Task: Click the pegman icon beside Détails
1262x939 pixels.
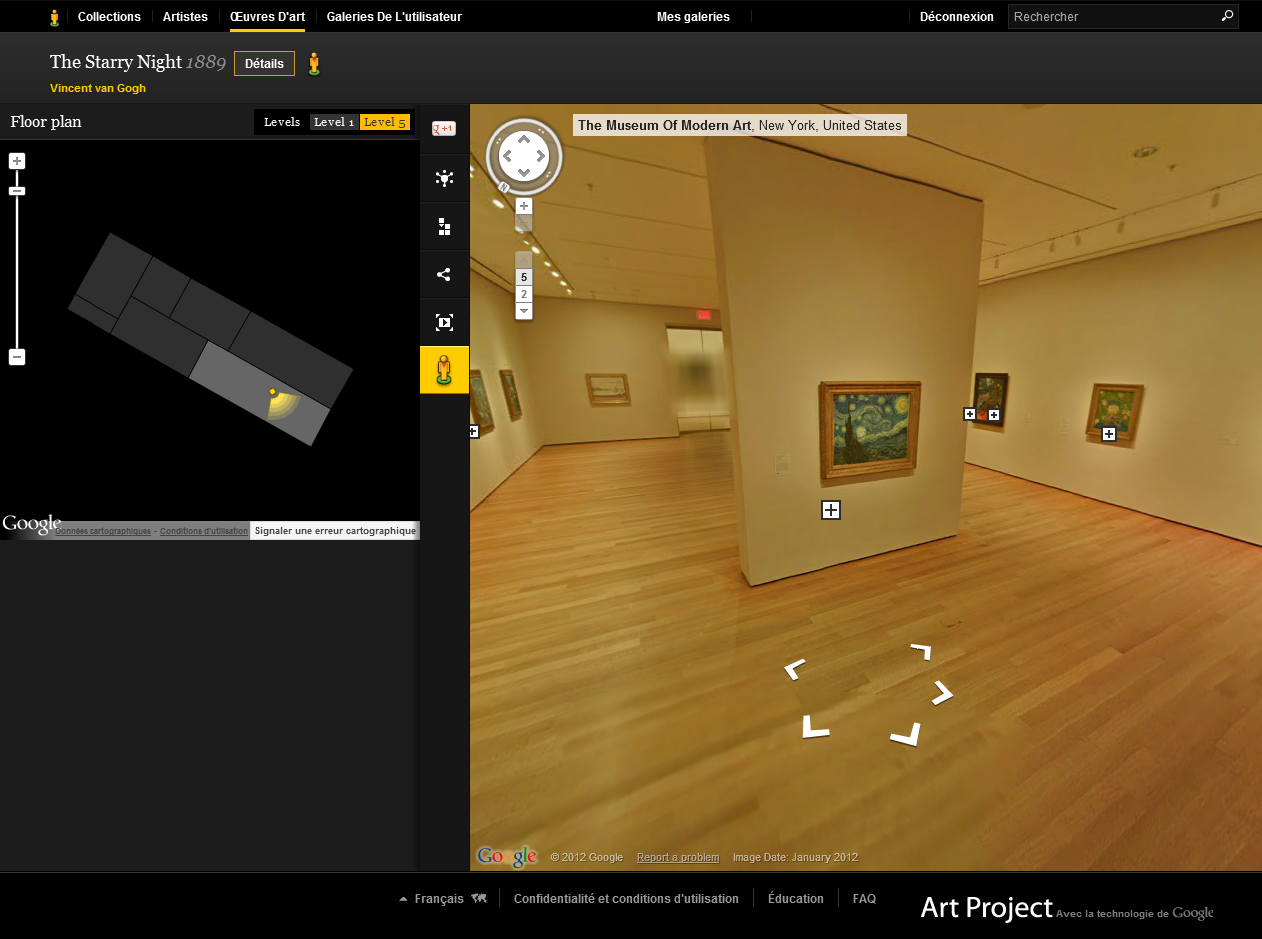Action: (315, 64)
